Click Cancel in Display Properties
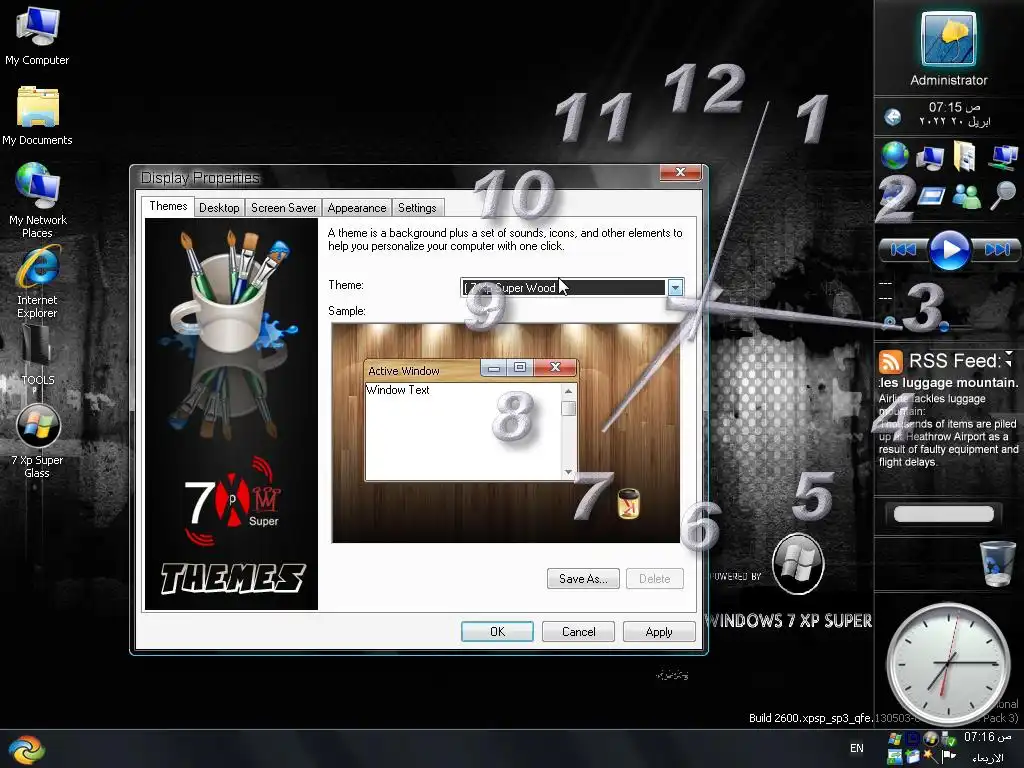The image size is (1024, 768). click(x=578, y=632)
